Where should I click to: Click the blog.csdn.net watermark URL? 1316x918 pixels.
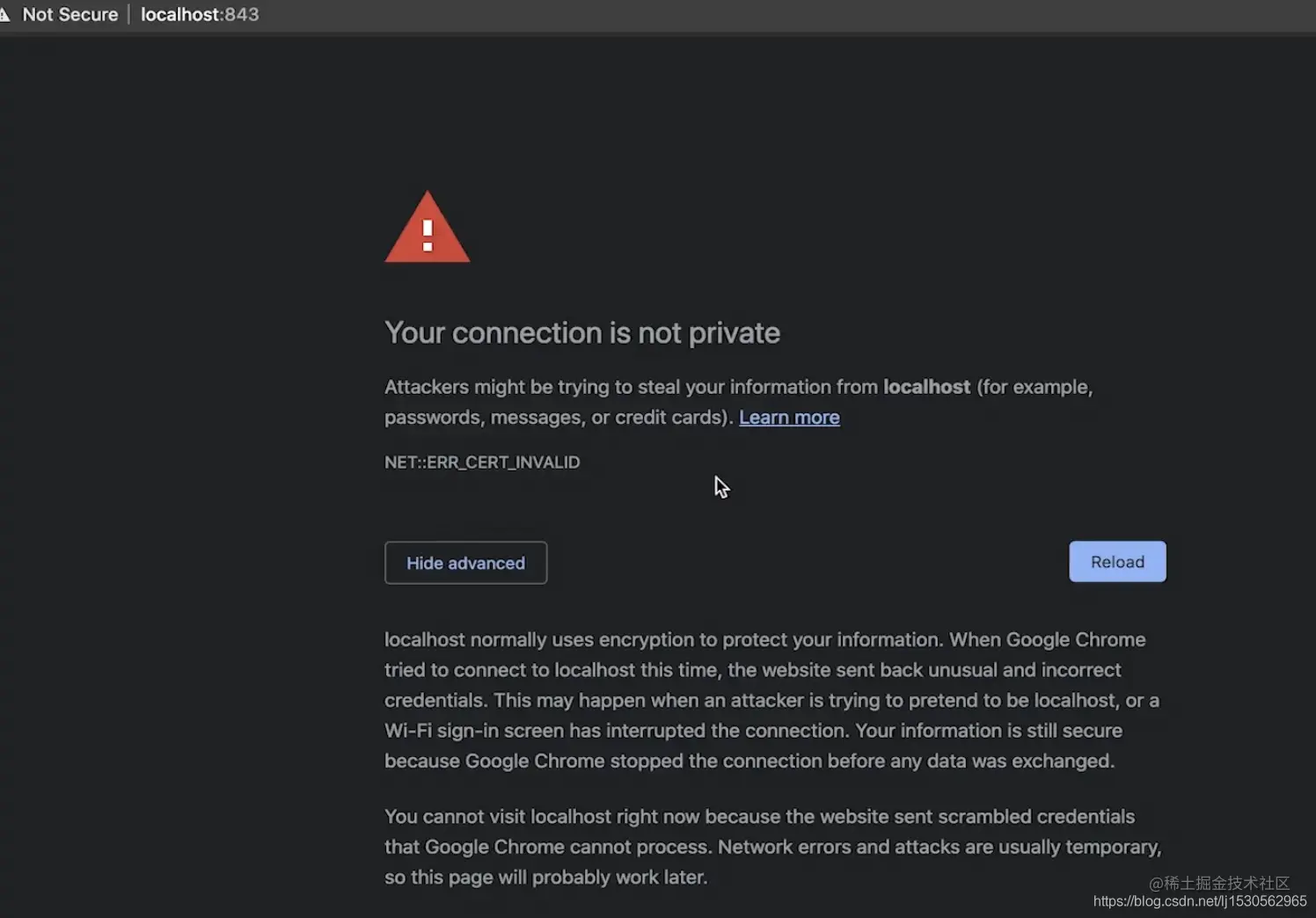coord(1199,901)
